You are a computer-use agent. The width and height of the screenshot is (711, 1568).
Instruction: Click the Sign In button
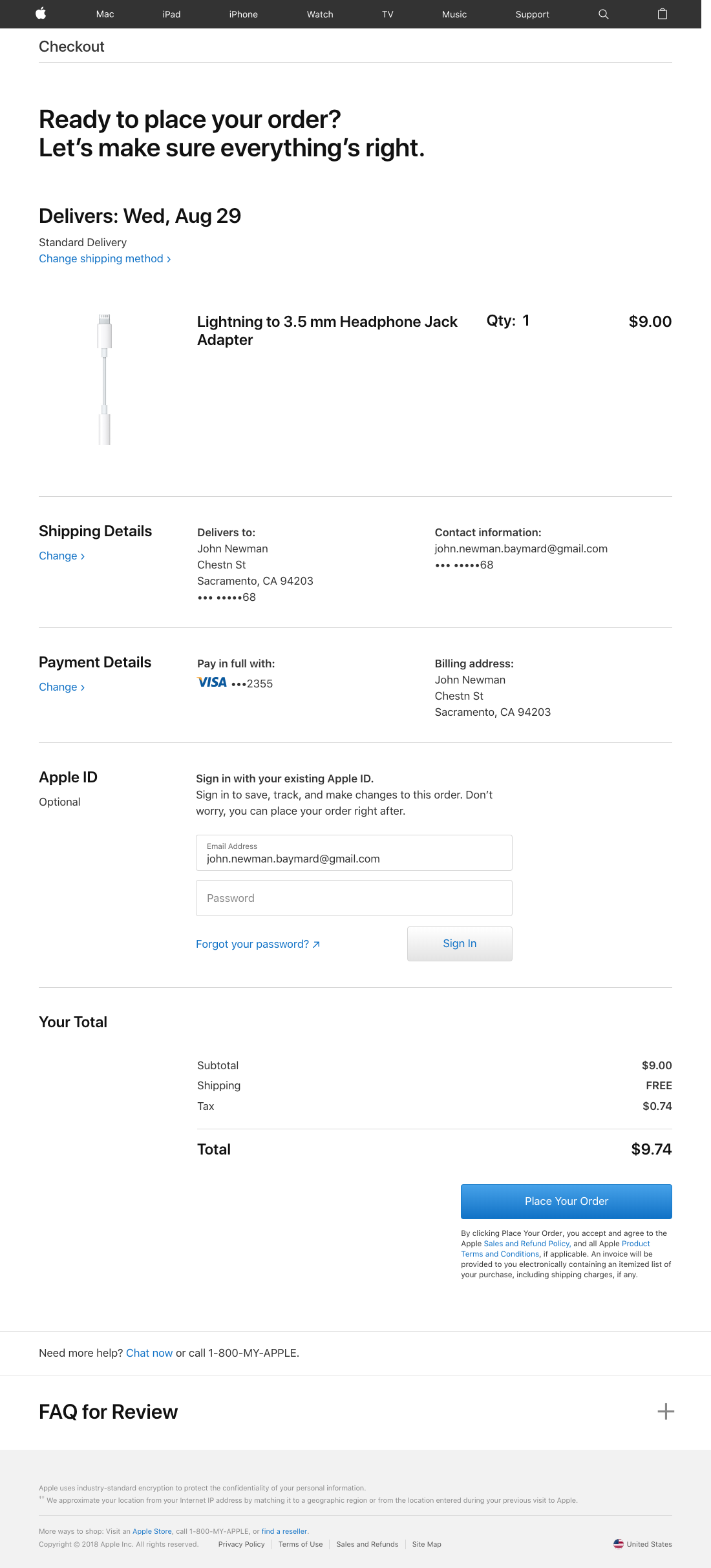pyautogui.click(x=460, y=943)
